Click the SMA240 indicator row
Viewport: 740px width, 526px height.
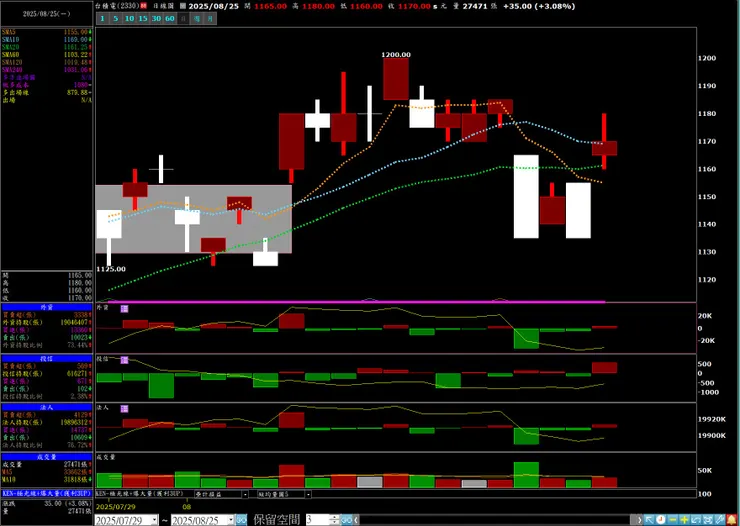pyautogui.click(x=47, y=70)
